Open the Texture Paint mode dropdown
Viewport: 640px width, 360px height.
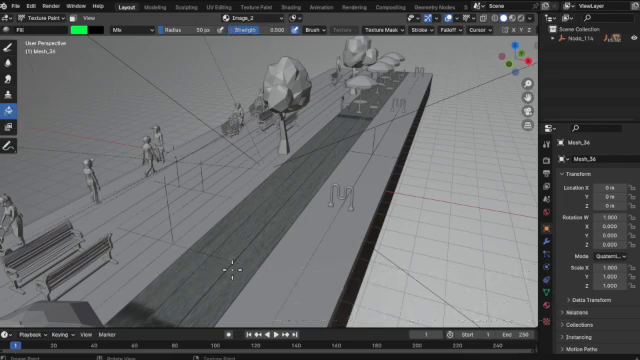[41, 18]
